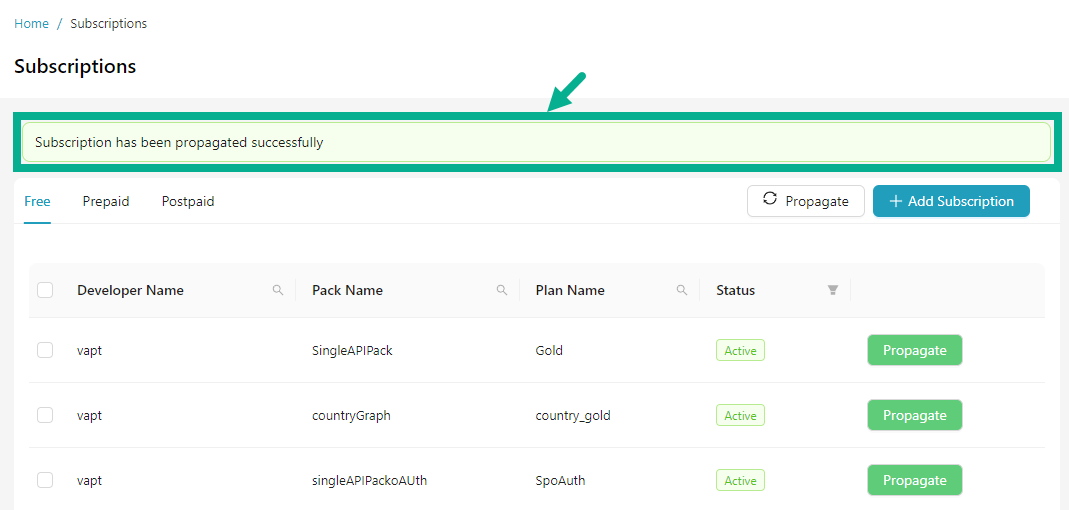Check the box for SingleAPIPack row
The width and height of the screenshot is (1069, 510).
[45, 350]
